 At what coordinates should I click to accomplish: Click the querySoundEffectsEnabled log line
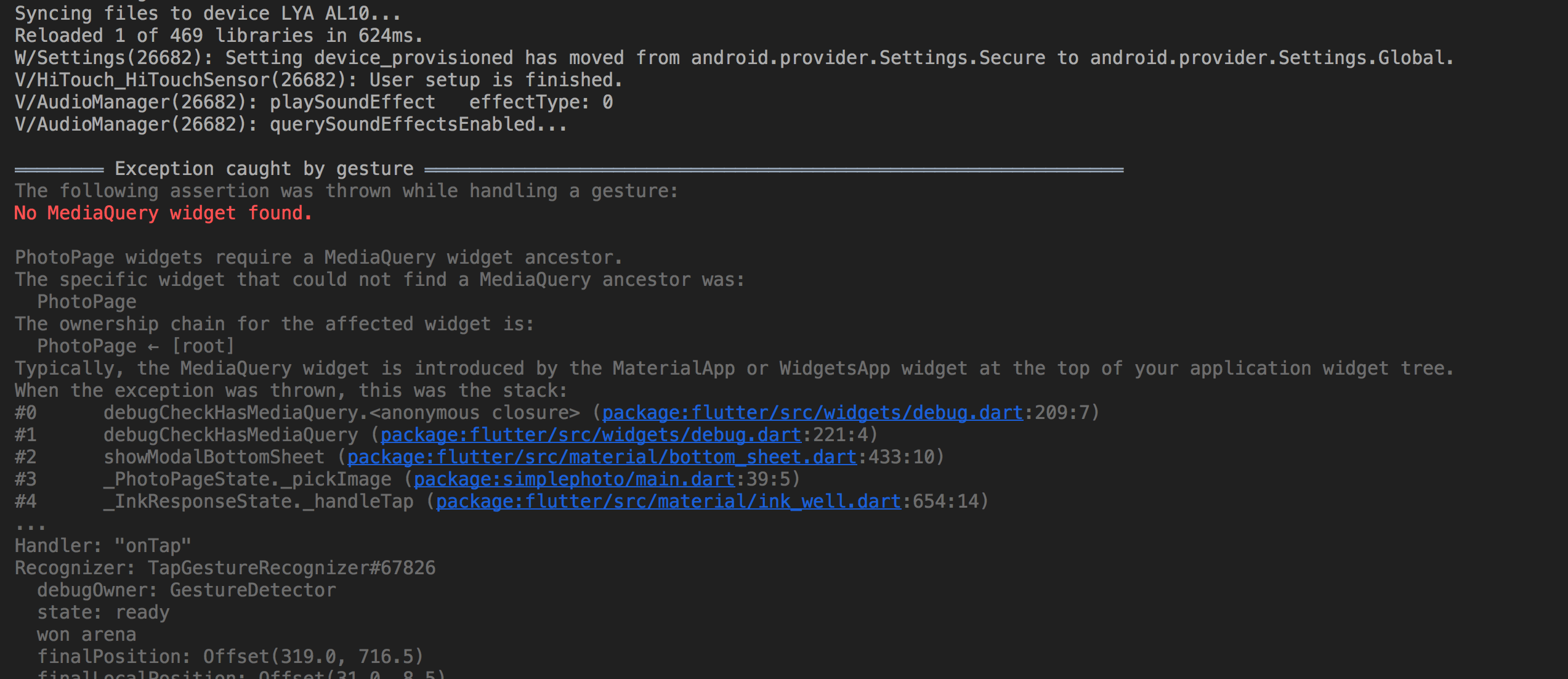coord(291,124)
